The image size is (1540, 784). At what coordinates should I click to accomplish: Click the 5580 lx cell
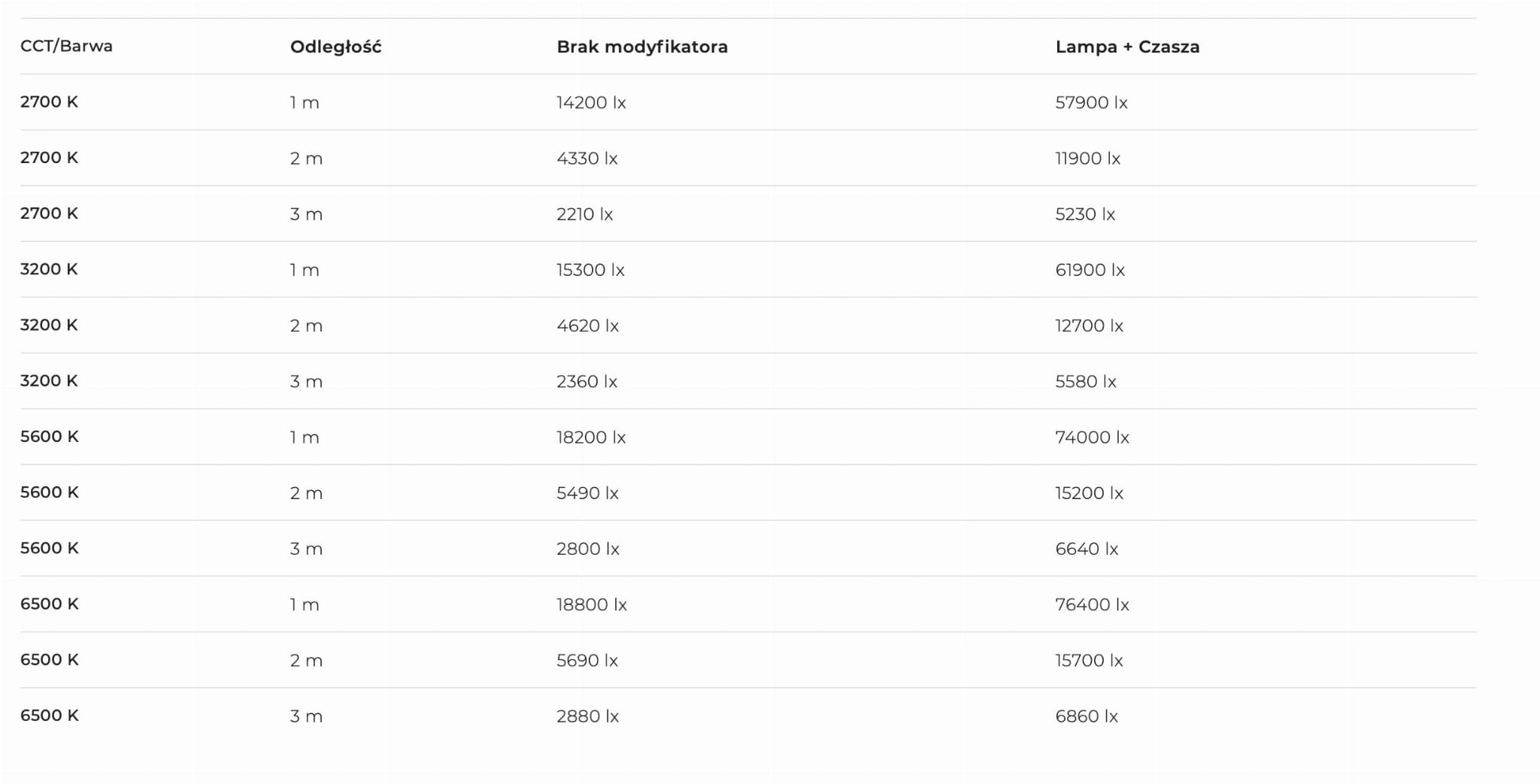pyautogui.click(x=1086, y=382)
